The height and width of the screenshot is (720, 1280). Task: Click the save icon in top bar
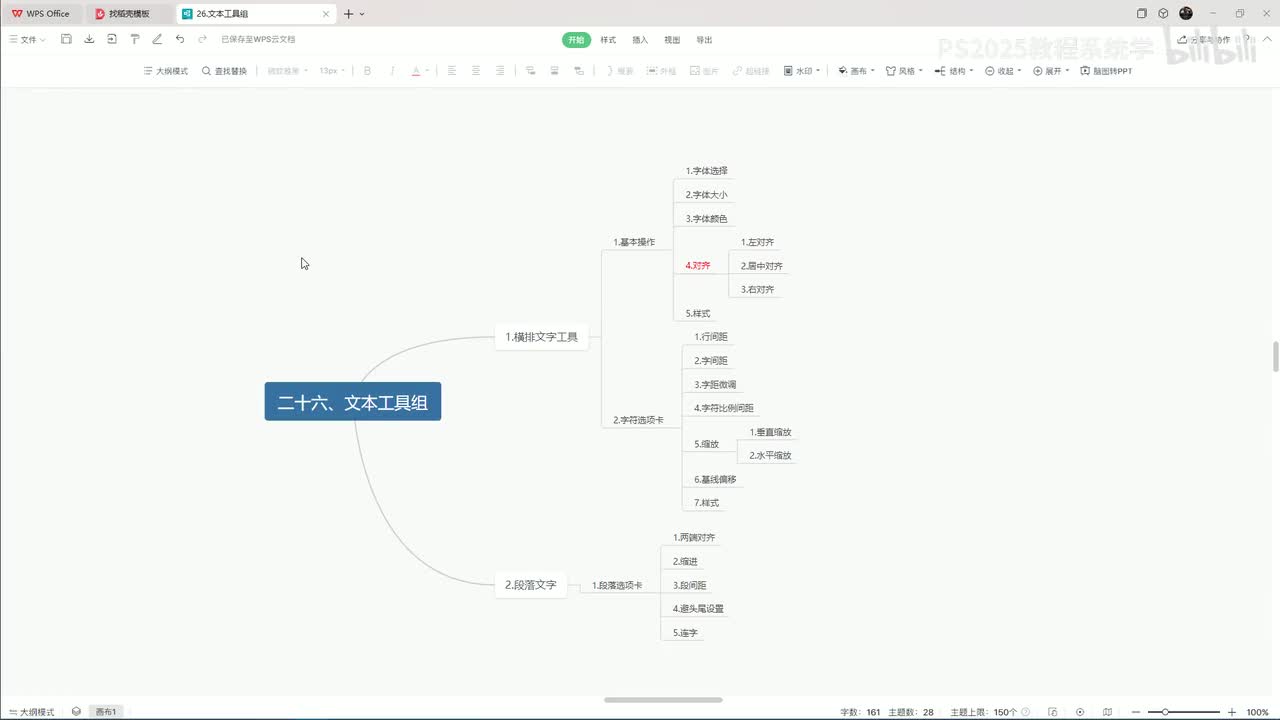point(66,39)
